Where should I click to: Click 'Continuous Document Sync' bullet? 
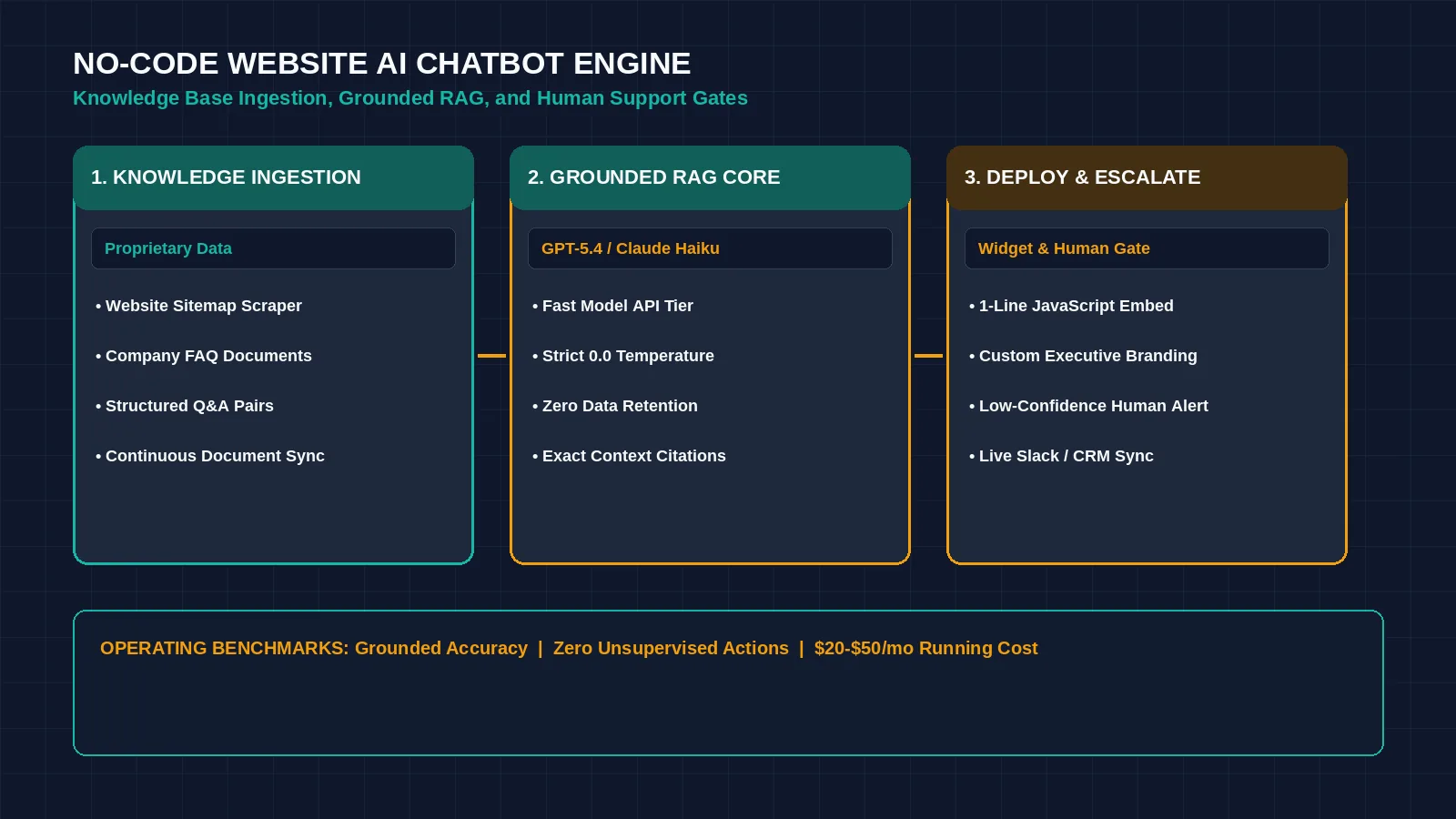click(x=209, y=456)
